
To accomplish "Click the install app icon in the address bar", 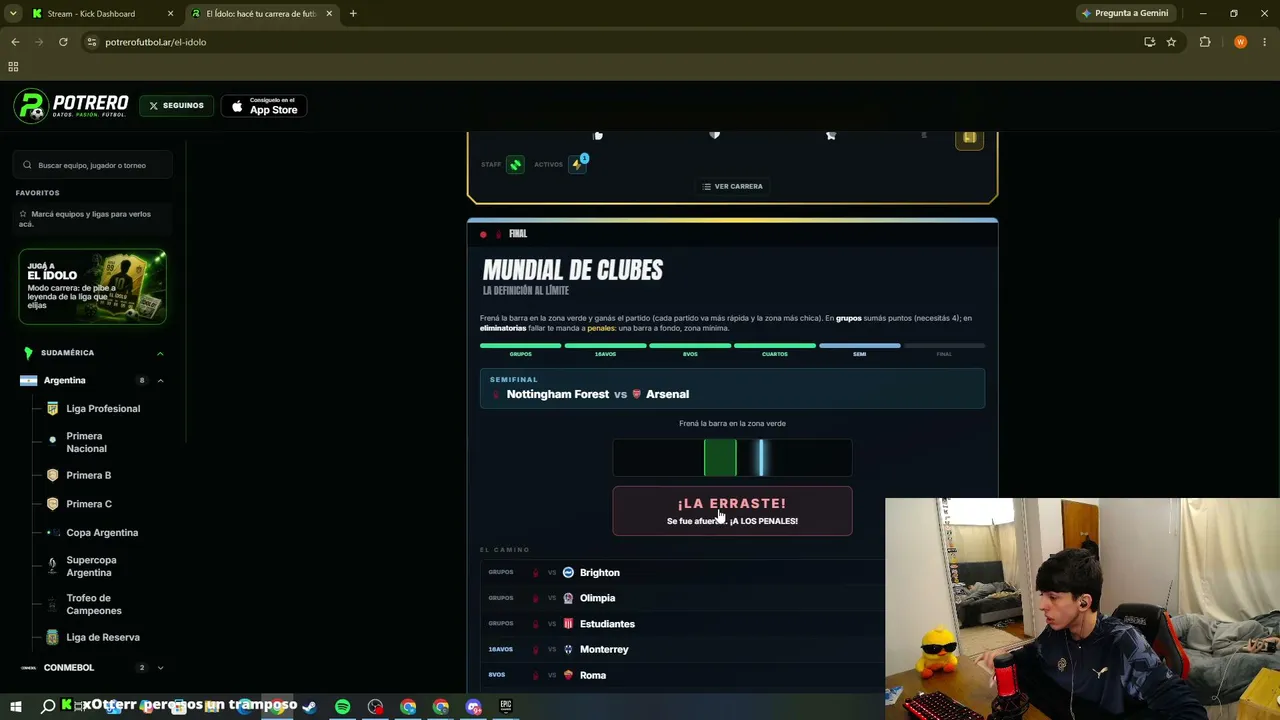I will coord(1149,42).
